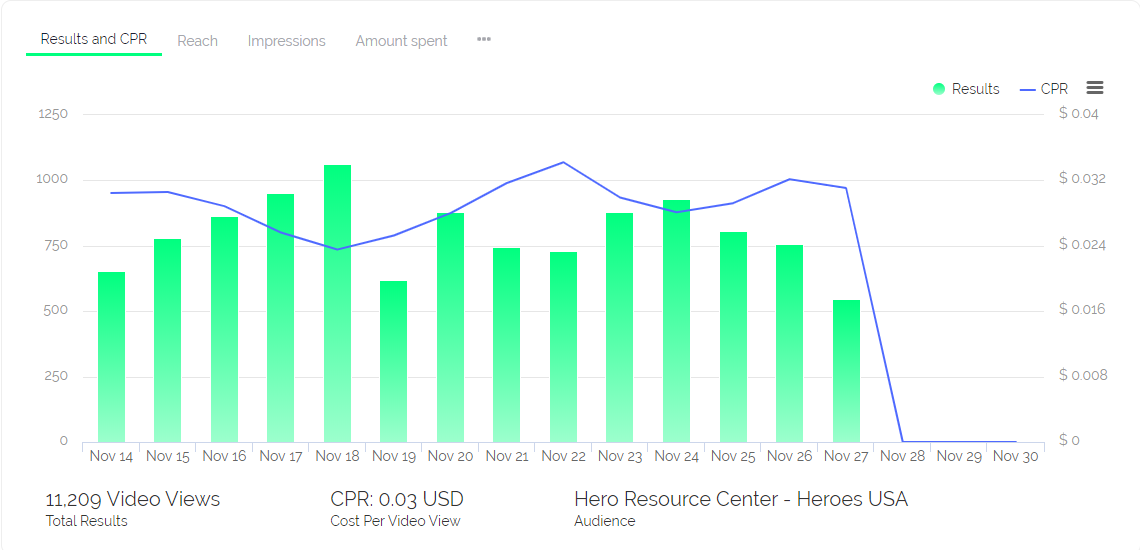
Task: Click the Nov 21 results bar
Action: [506, 345]
